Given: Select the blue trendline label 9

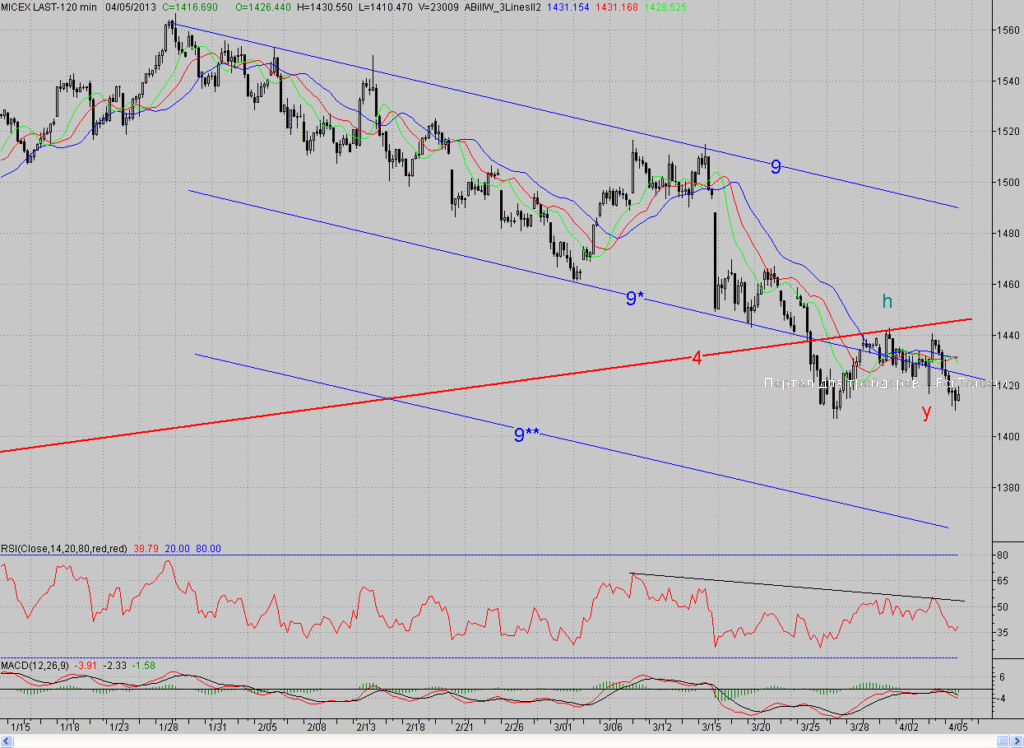Looking at the screenshot, I should tap(775, 167).
